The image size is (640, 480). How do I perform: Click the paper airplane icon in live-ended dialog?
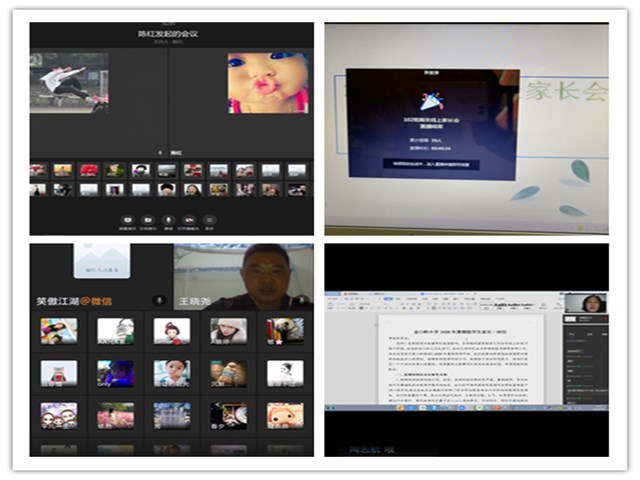(x=431, y=101)
